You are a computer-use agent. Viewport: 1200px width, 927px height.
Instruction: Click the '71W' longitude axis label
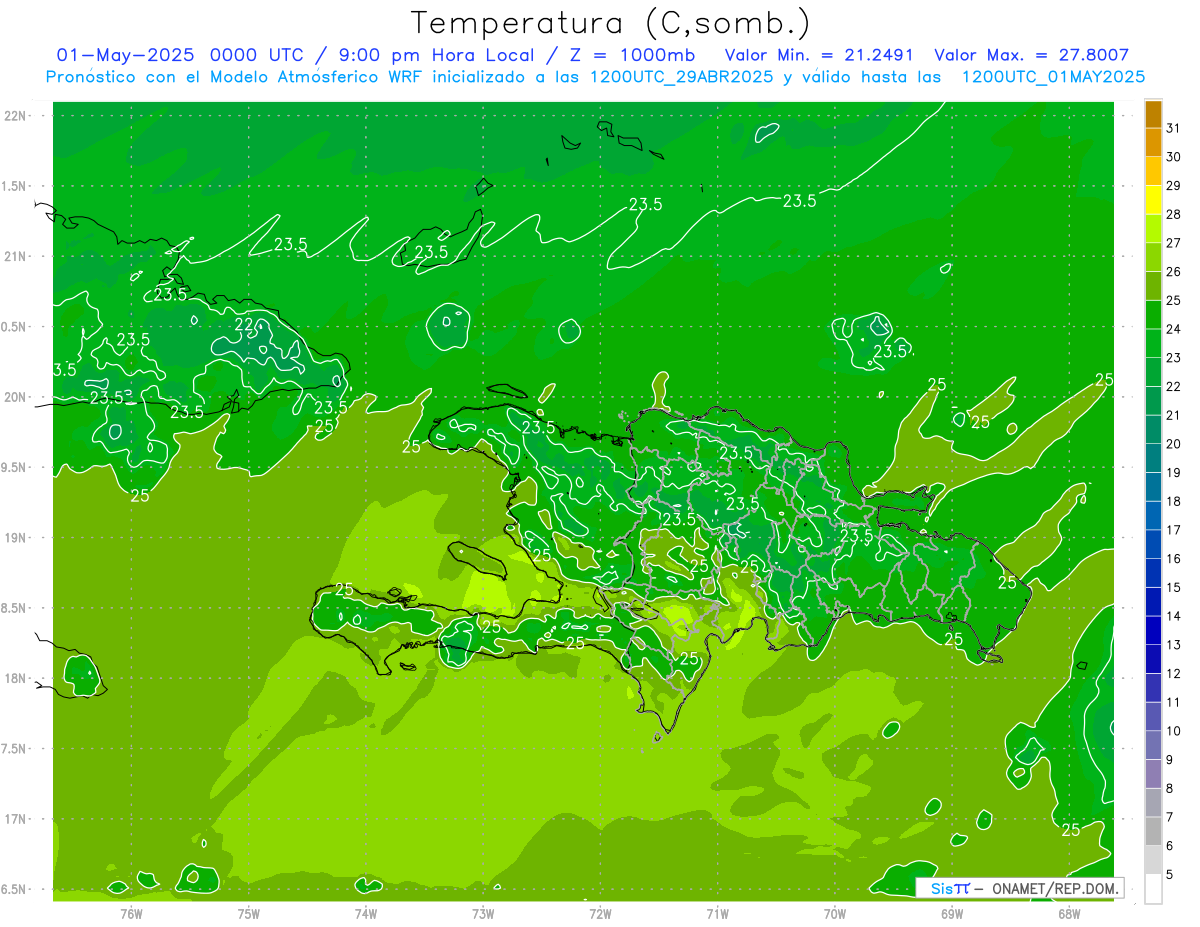[x=717, y=913]
